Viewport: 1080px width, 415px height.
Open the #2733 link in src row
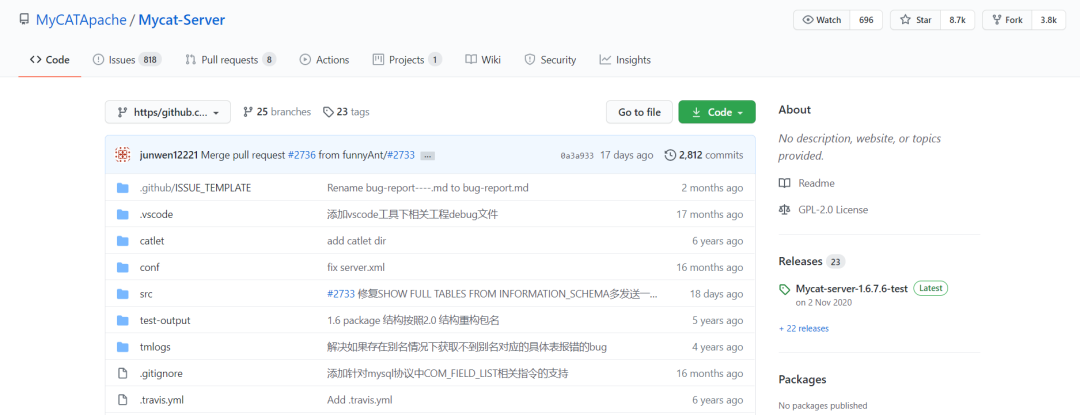coord(341,294)
